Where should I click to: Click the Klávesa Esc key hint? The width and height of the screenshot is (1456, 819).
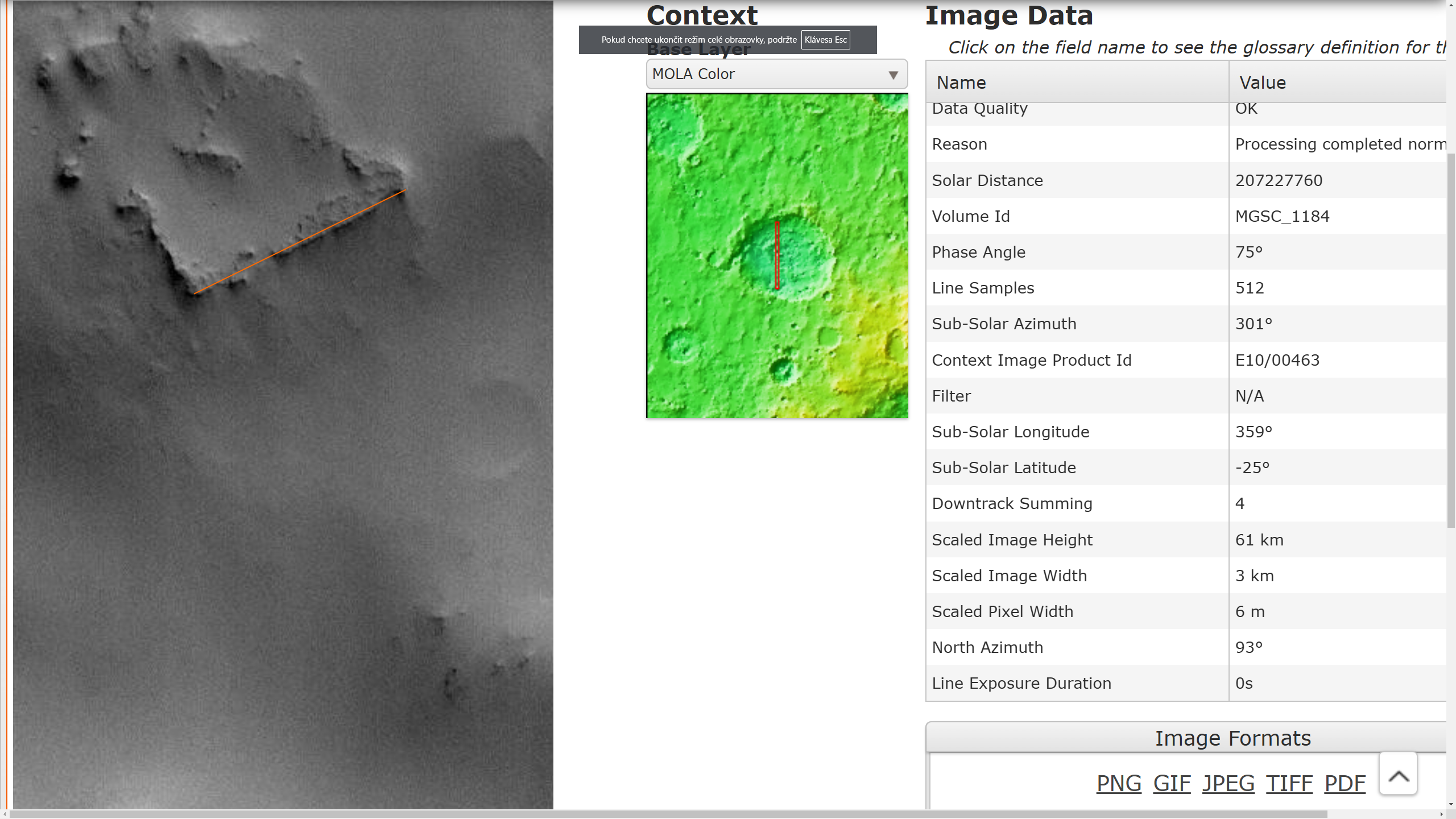(825, 40)
